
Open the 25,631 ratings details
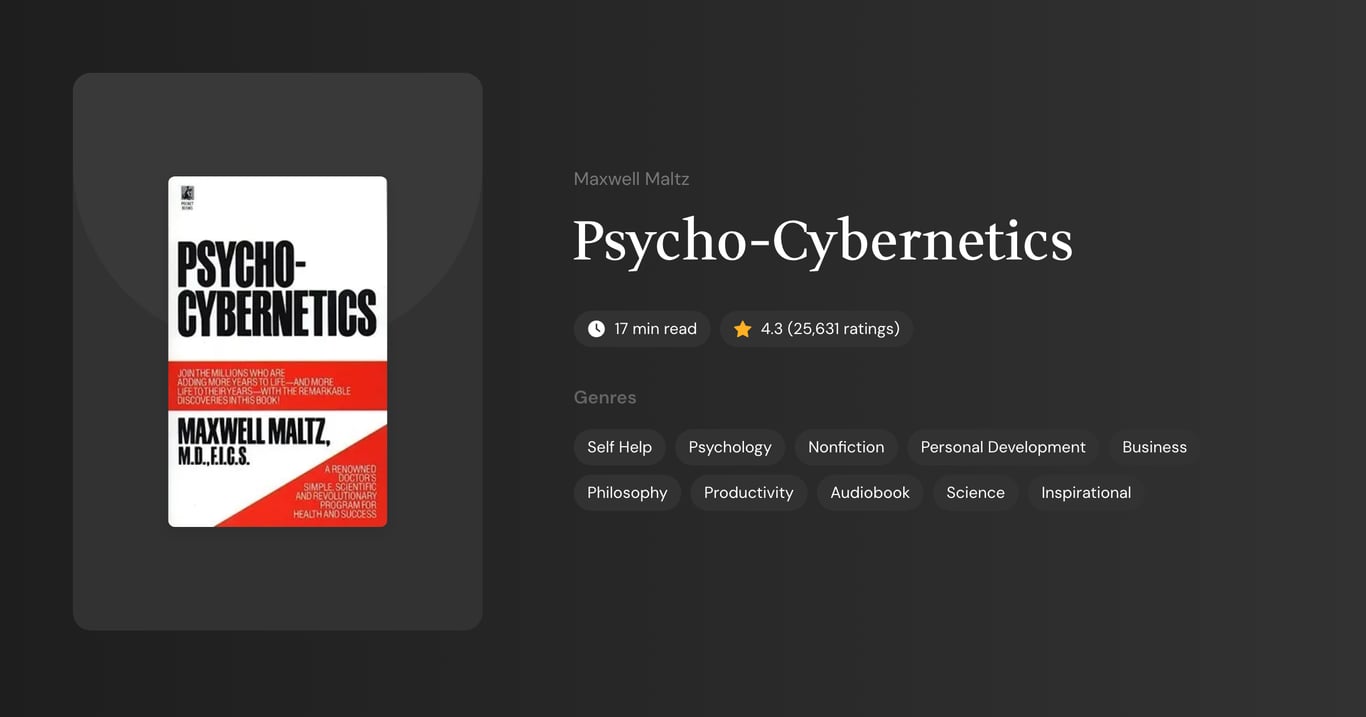843,328
